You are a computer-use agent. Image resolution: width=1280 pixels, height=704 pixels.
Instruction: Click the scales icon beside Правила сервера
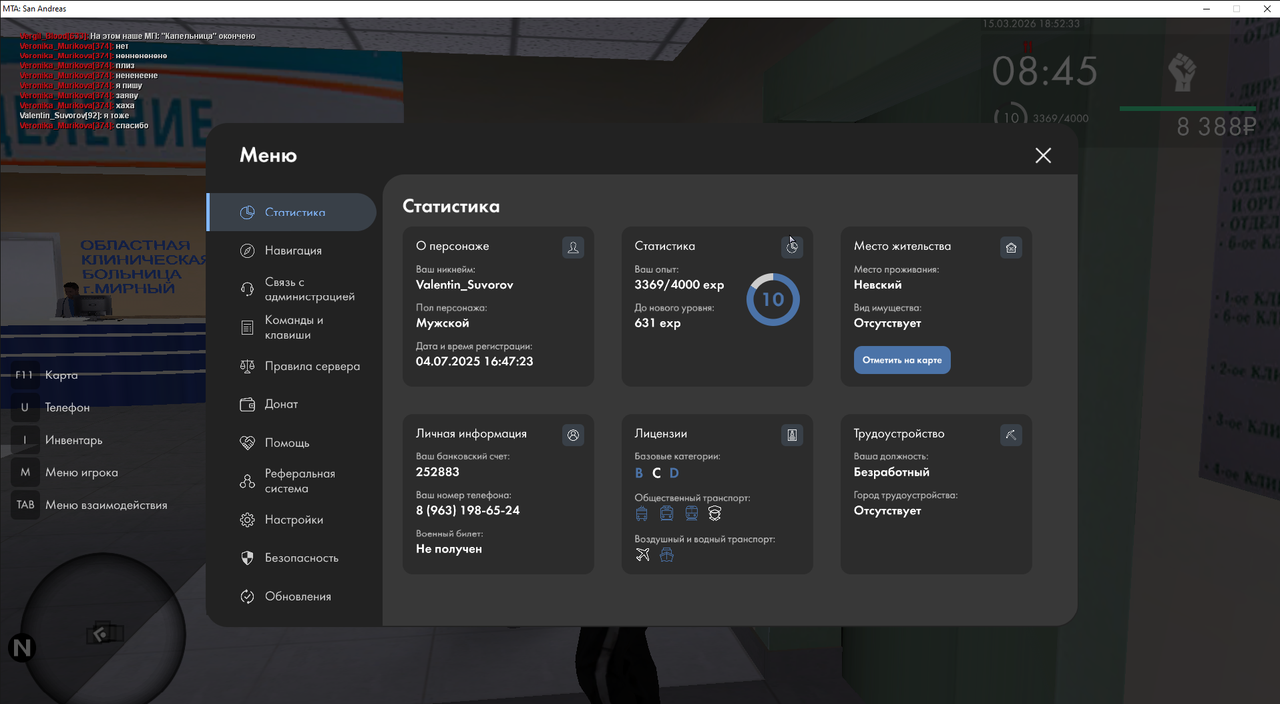tap(247, 366)
